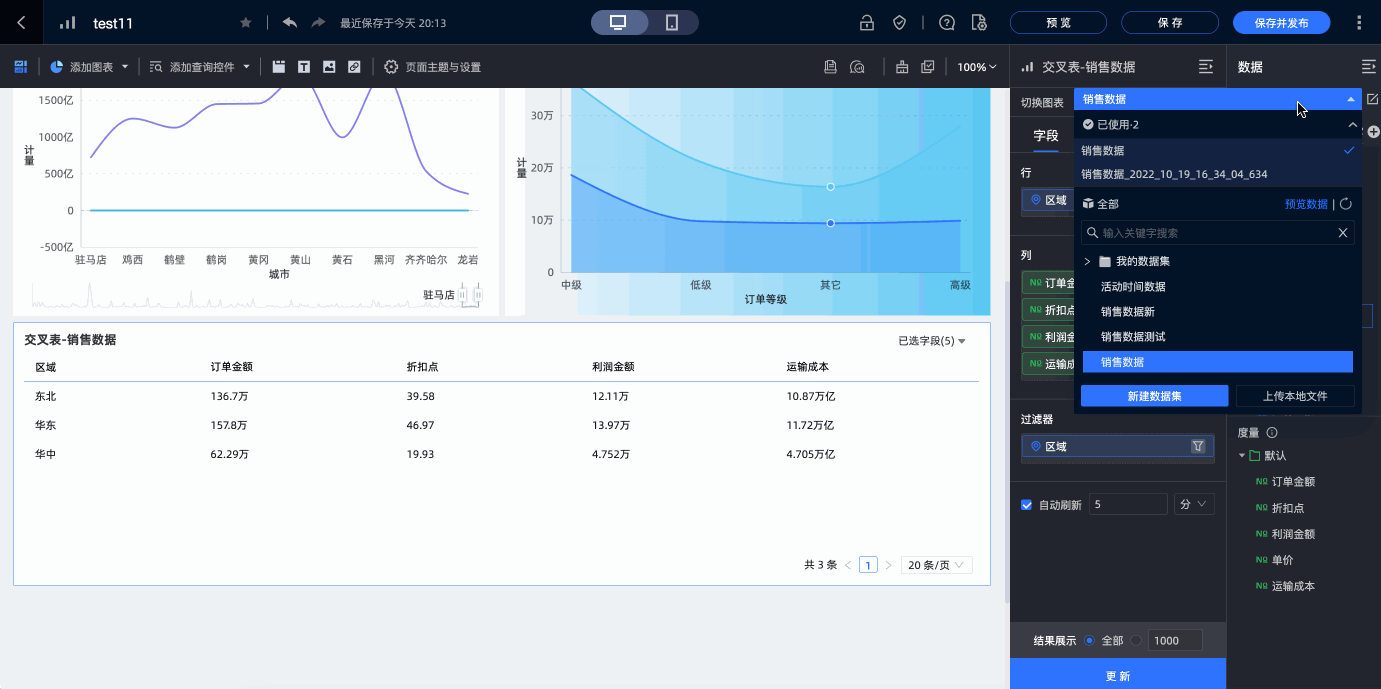Click the 预览数据 link
The image size is (1381, 689).
(1306, 204)
